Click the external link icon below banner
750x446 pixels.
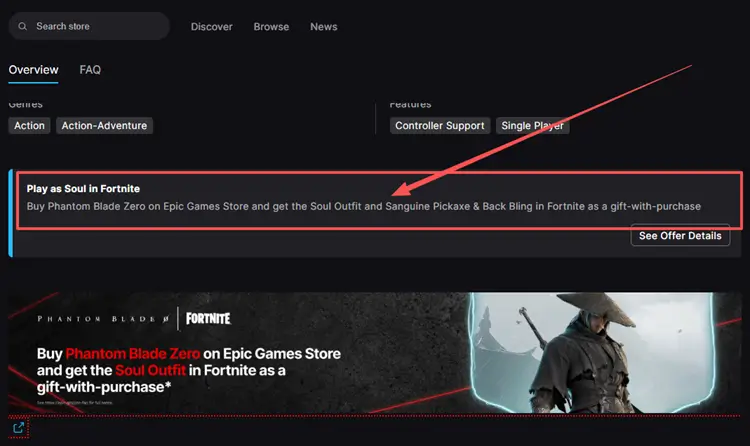(19, 427)
